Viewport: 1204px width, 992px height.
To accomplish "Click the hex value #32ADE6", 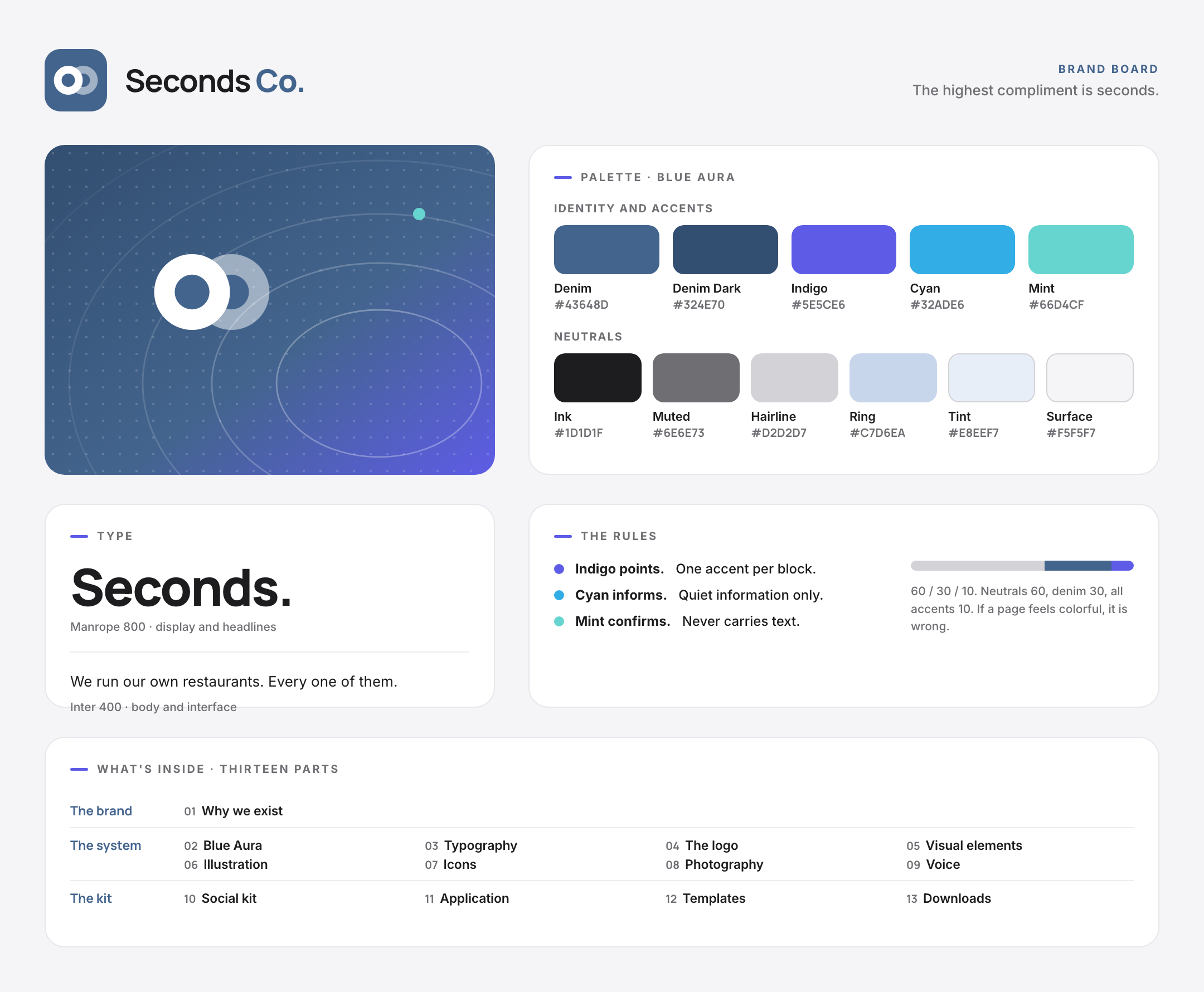I will coord(936,305).
